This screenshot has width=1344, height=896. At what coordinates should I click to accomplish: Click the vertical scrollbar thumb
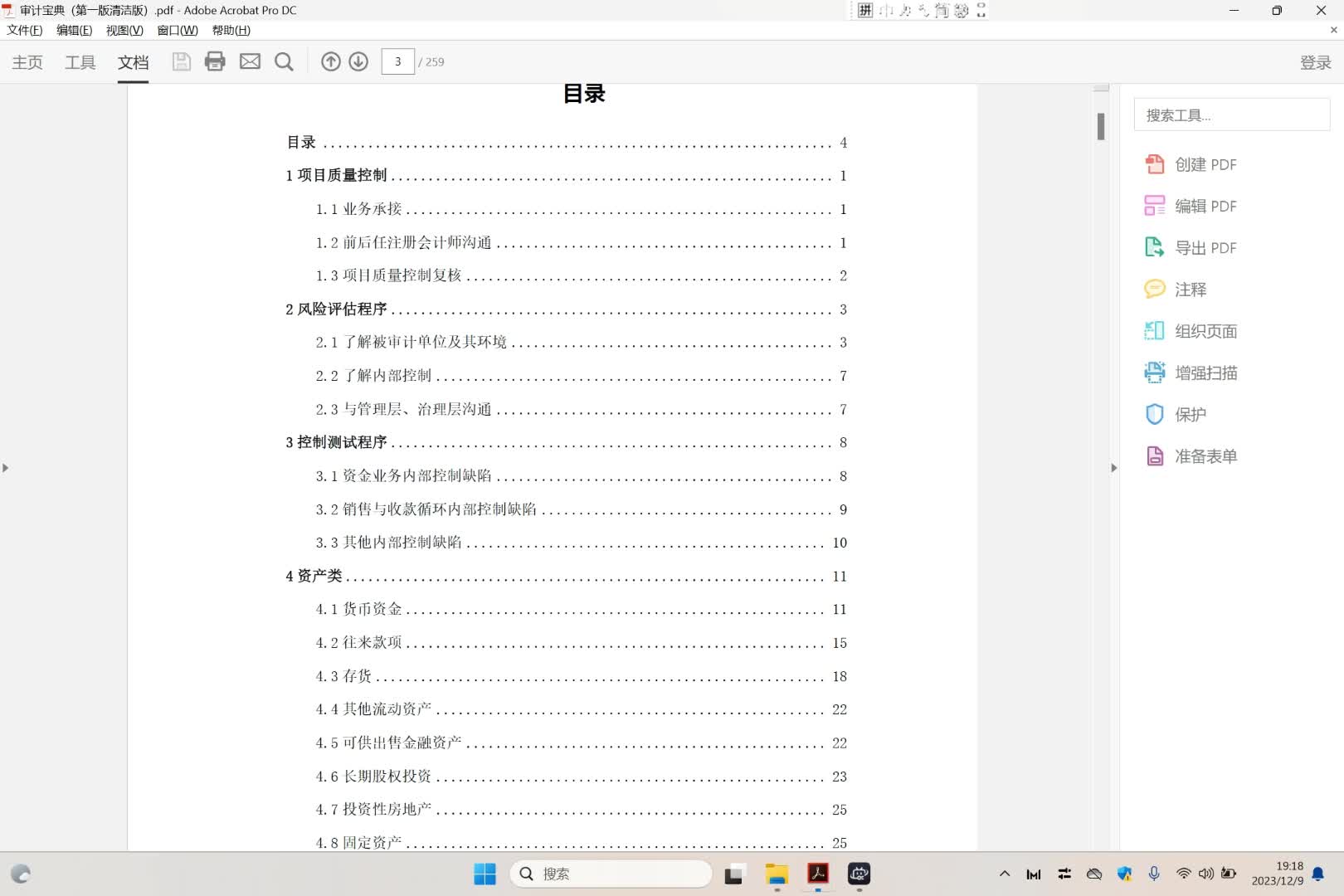tap(1101, 126)
